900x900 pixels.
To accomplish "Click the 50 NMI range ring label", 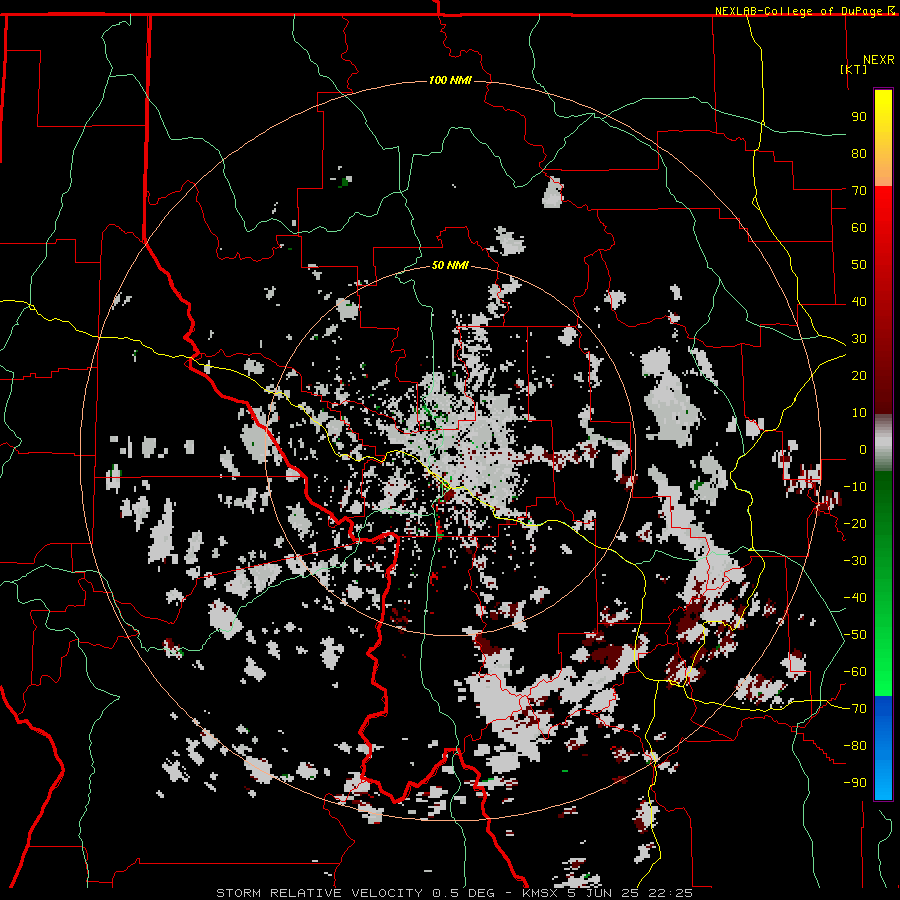I will coord(450,265).
